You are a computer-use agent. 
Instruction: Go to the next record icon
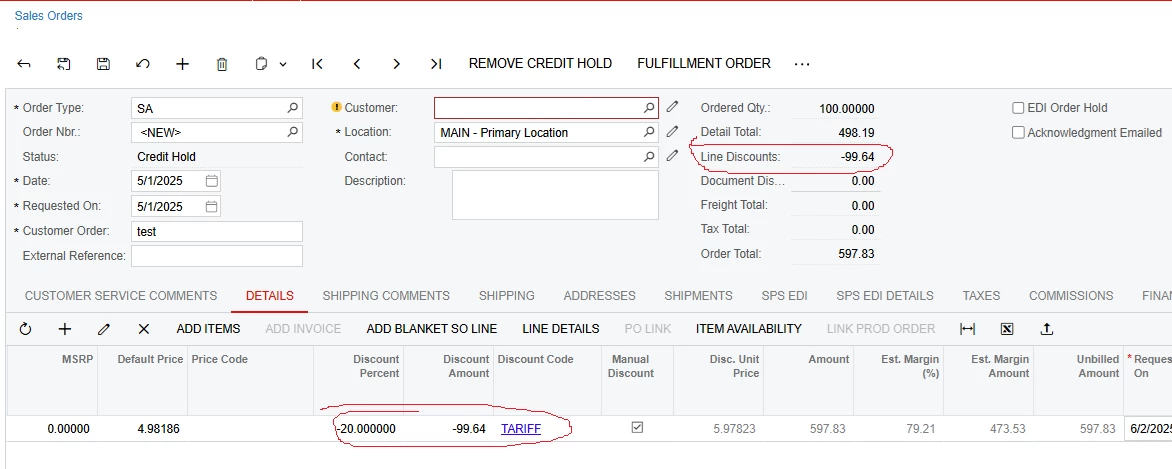point(397,64)
